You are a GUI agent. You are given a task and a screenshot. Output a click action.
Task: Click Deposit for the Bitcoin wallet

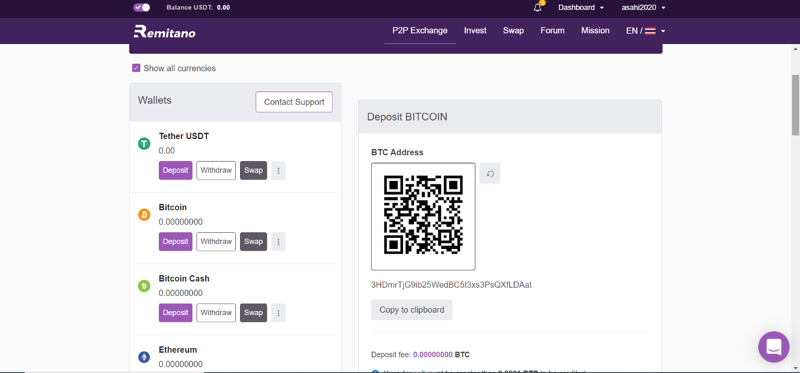[176, 241]
